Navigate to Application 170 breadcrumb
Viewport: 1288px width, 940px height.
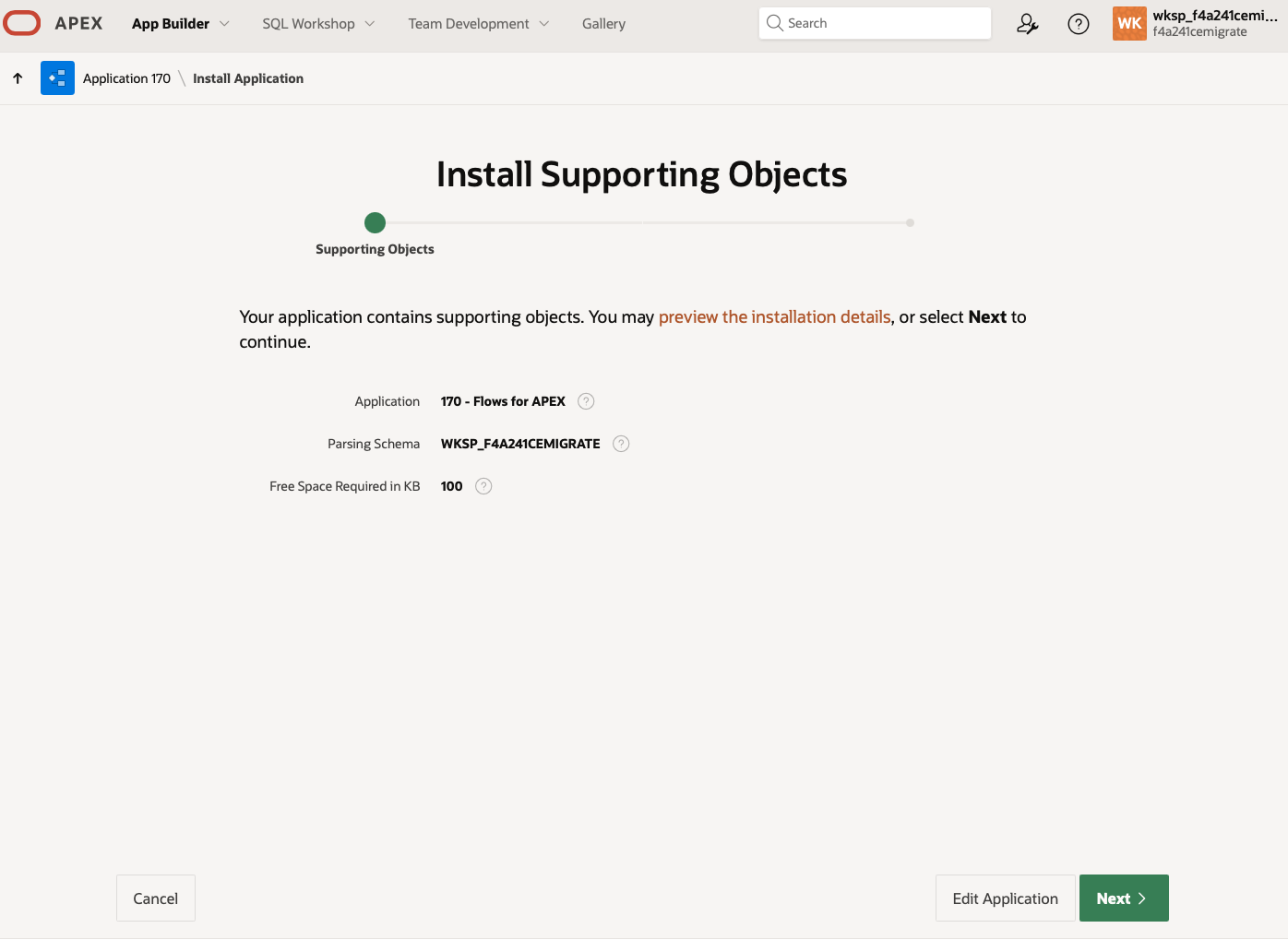click(x=126, y=77)
